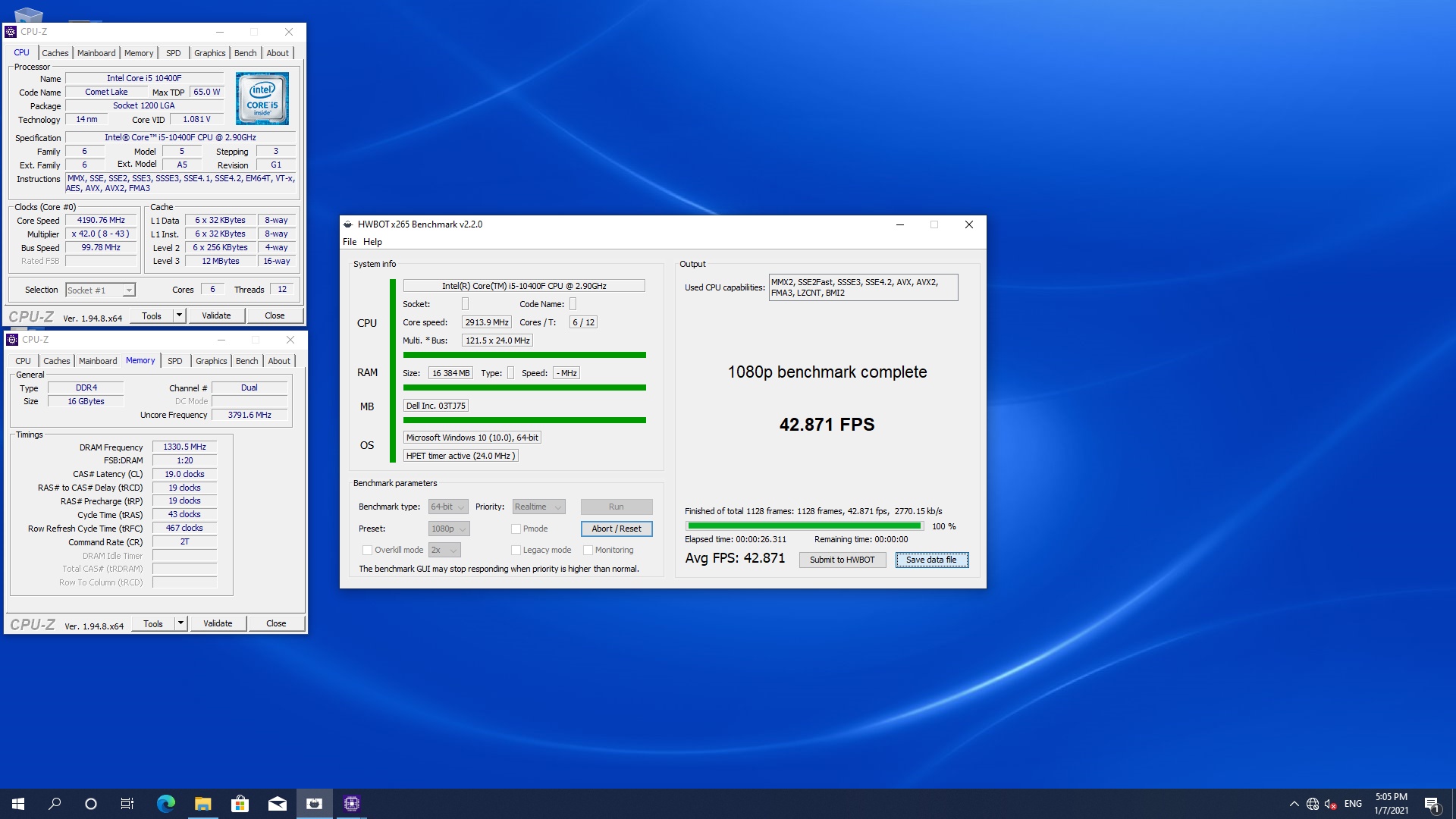
Task: Click the DRAM Frequency value 1330.5 MHz
Action: 184,447
